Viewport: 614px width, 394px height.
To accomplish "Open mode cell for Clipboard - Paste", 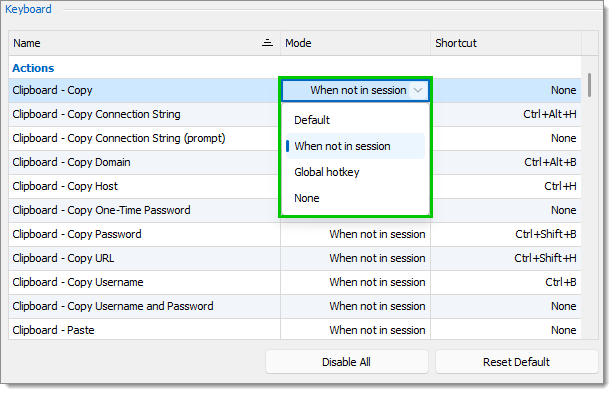I will [355, 330].
